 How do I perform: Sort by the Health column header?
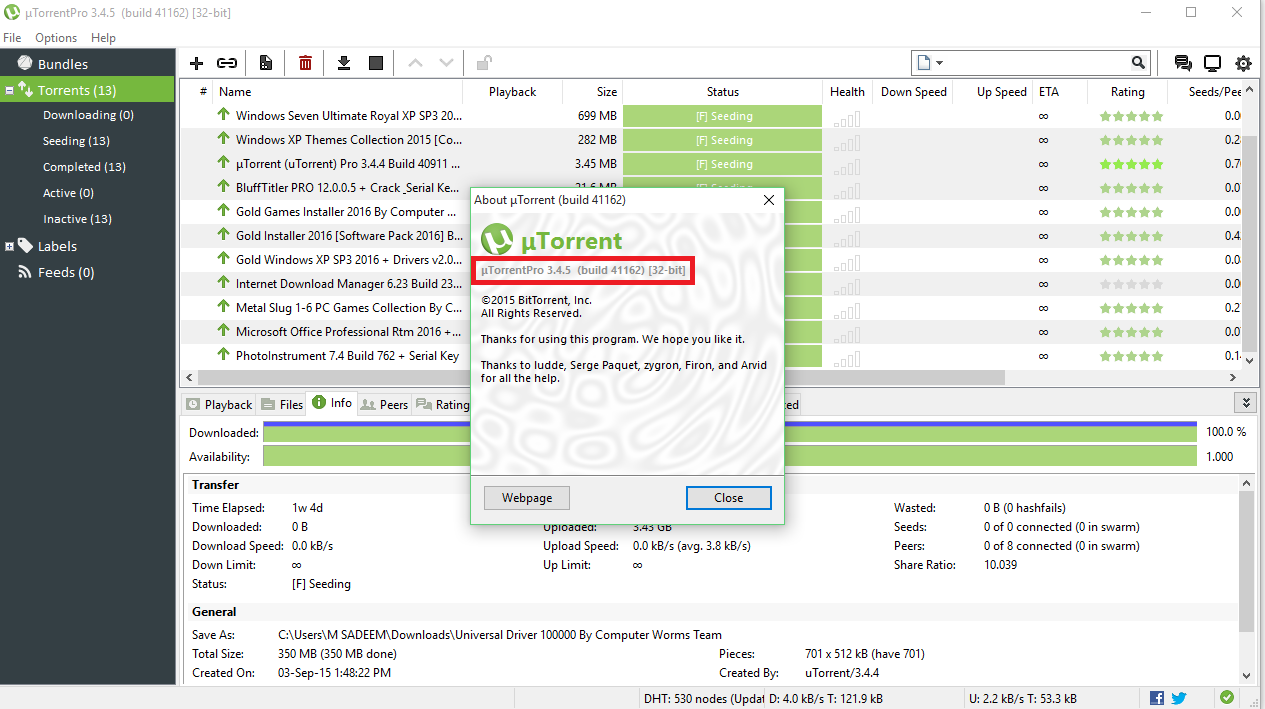tap(847, 91)
